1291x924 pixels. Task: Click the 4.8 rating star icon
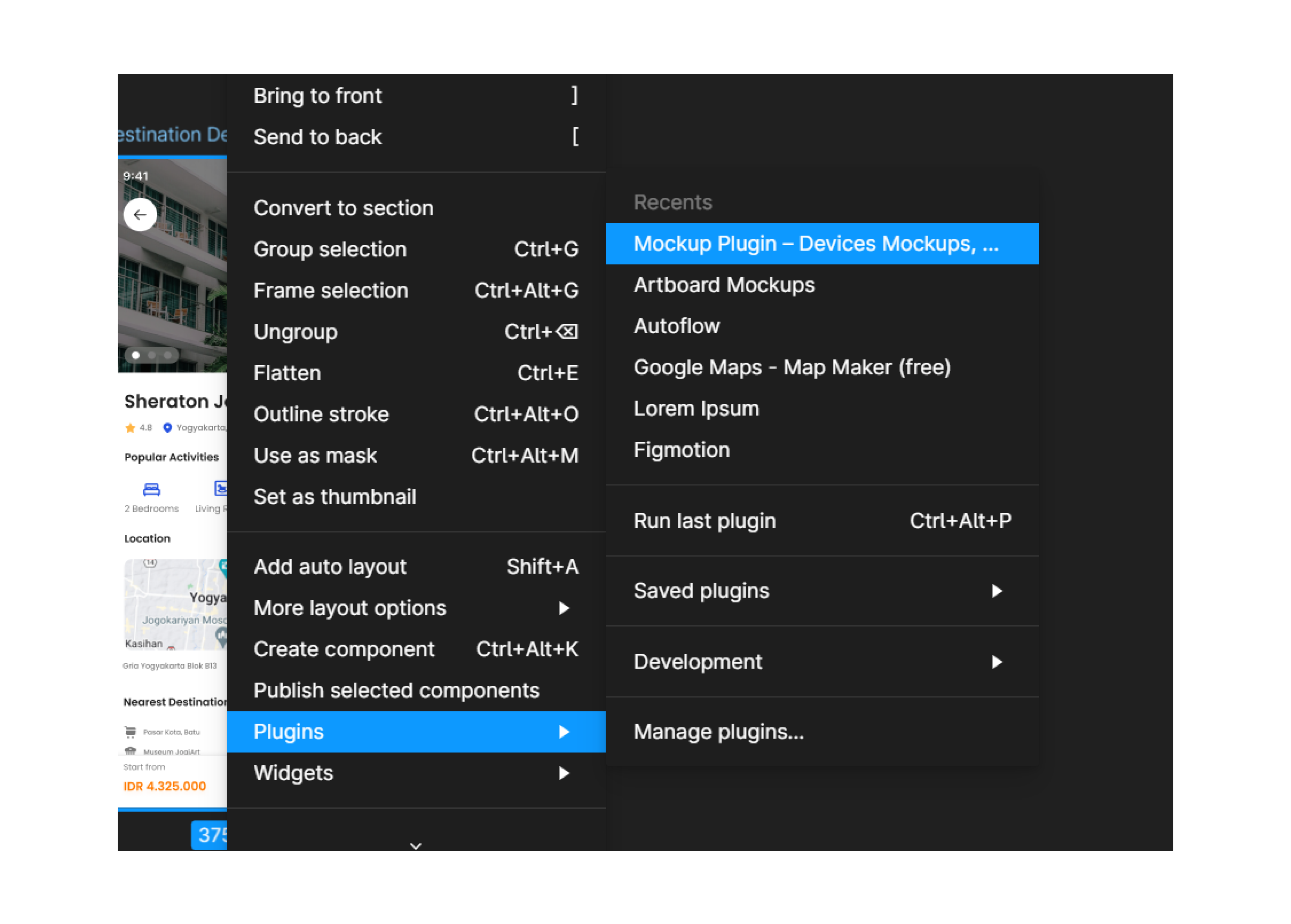(130, 427)
